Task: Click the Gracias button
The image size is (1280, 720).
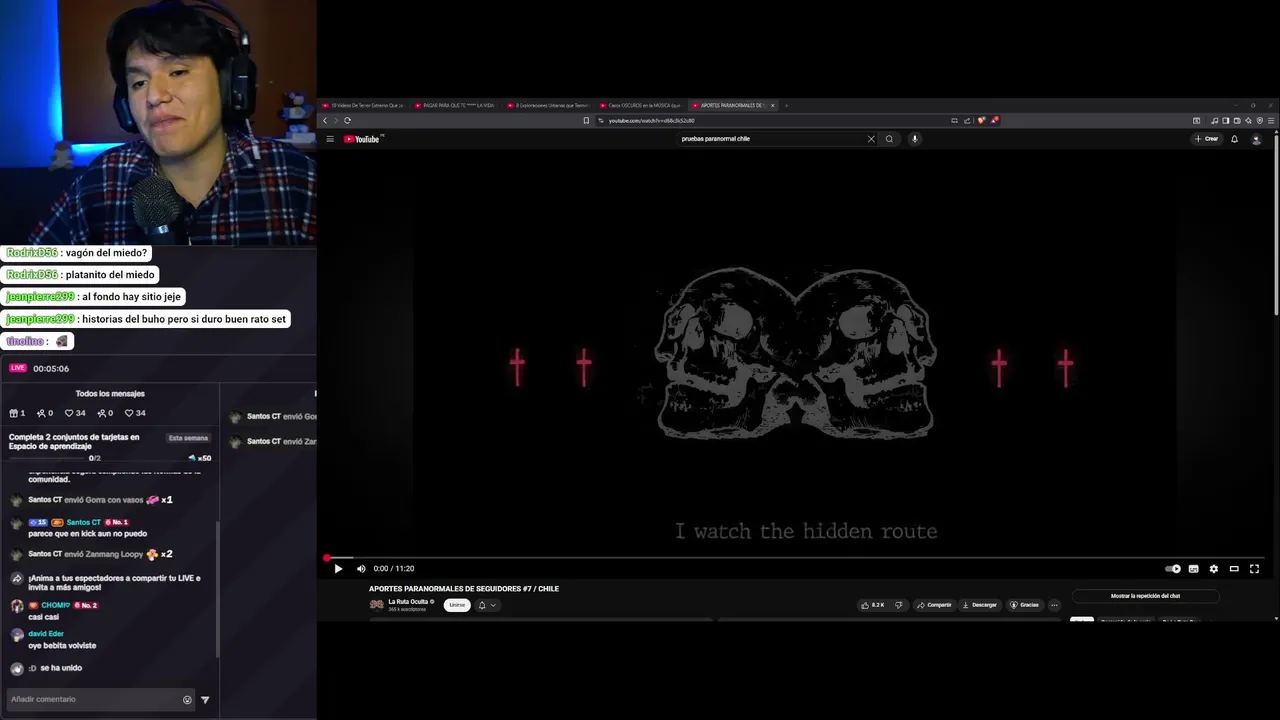Action: [x=1025, y=605]
